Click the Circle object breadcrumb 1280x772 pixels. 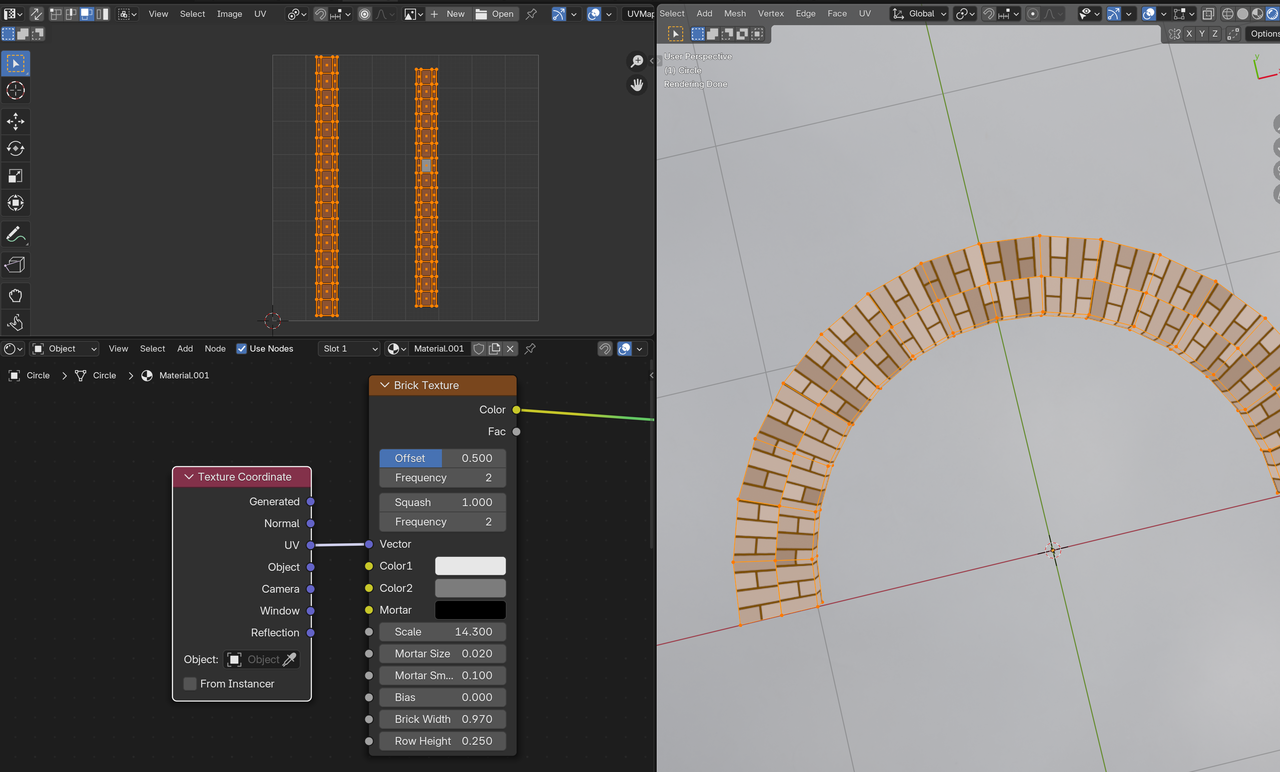30,376
